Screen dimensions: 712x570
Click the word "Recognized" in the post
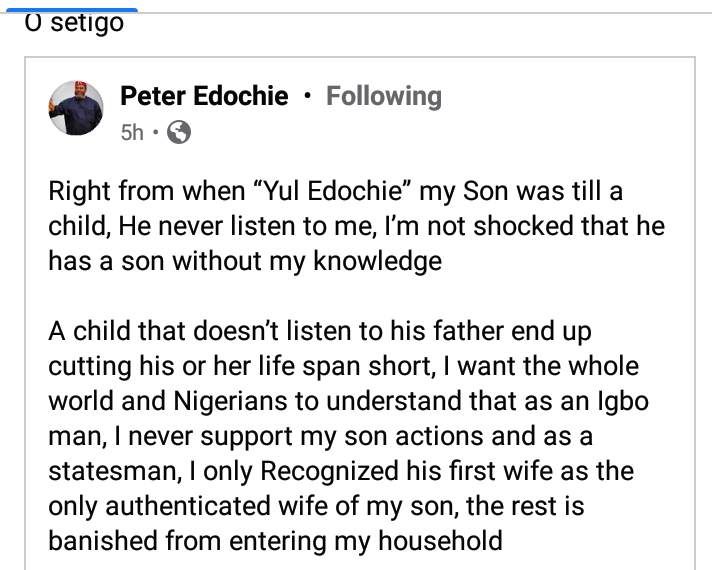(x=329, y=472)
